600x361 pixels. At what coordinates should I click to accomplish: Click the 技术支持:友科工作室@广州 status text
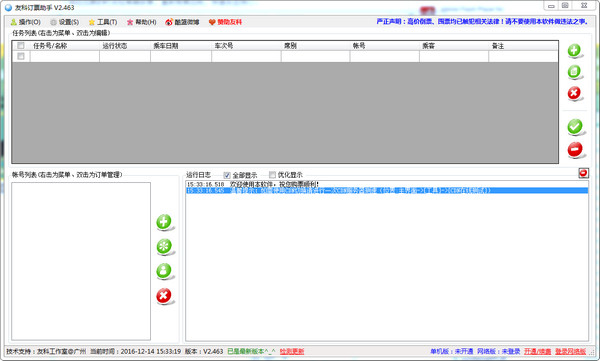click(46, 351)
